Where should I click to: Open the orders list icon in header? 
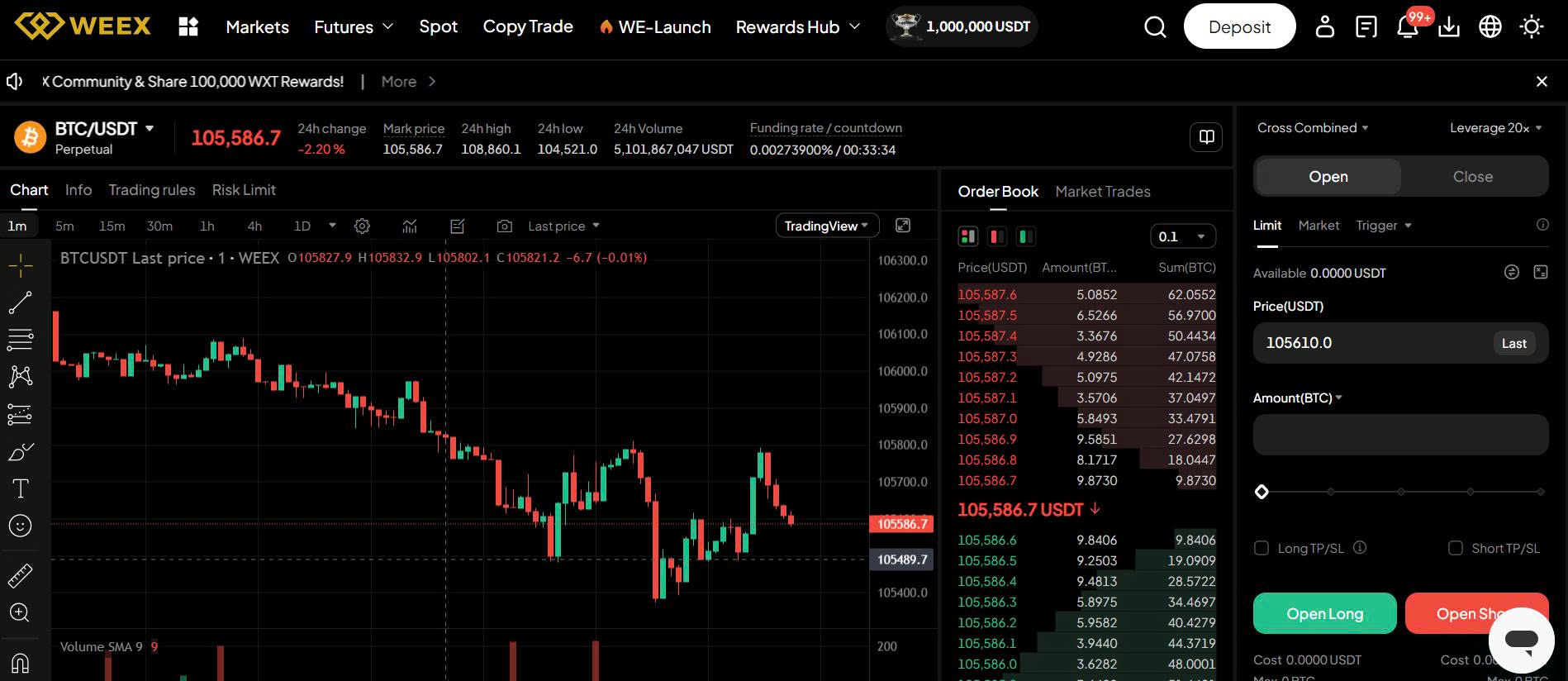[x=1366, y=27]
